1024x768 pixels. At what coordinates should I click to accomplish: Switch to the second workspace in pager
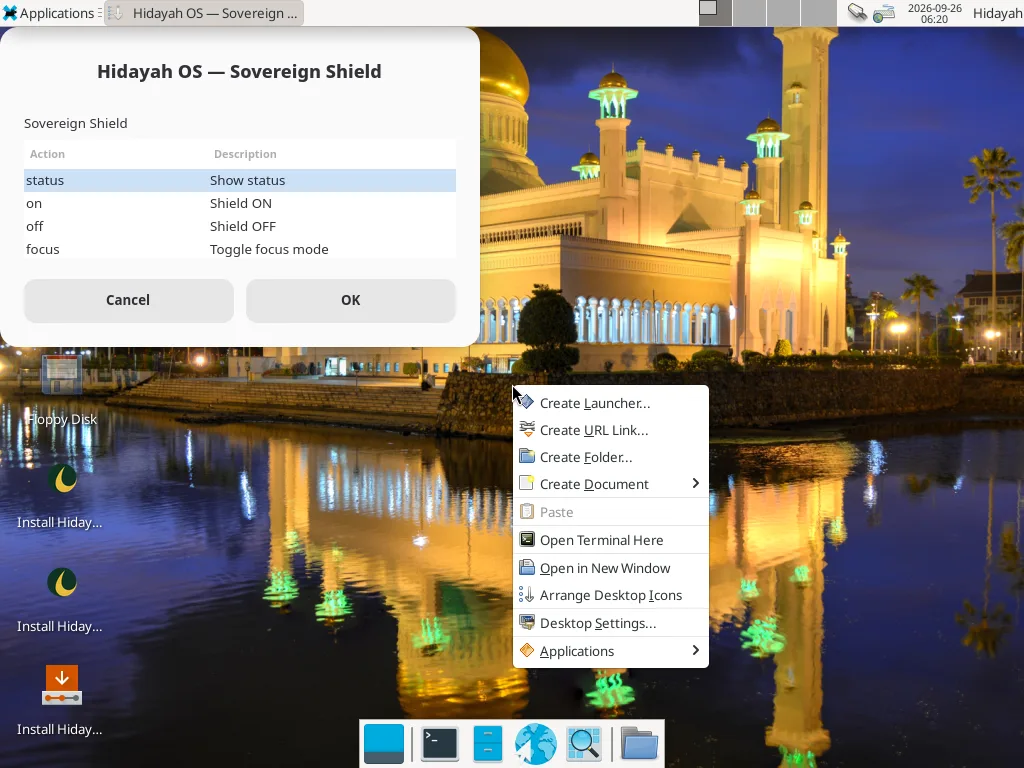(x=749, y=13)
